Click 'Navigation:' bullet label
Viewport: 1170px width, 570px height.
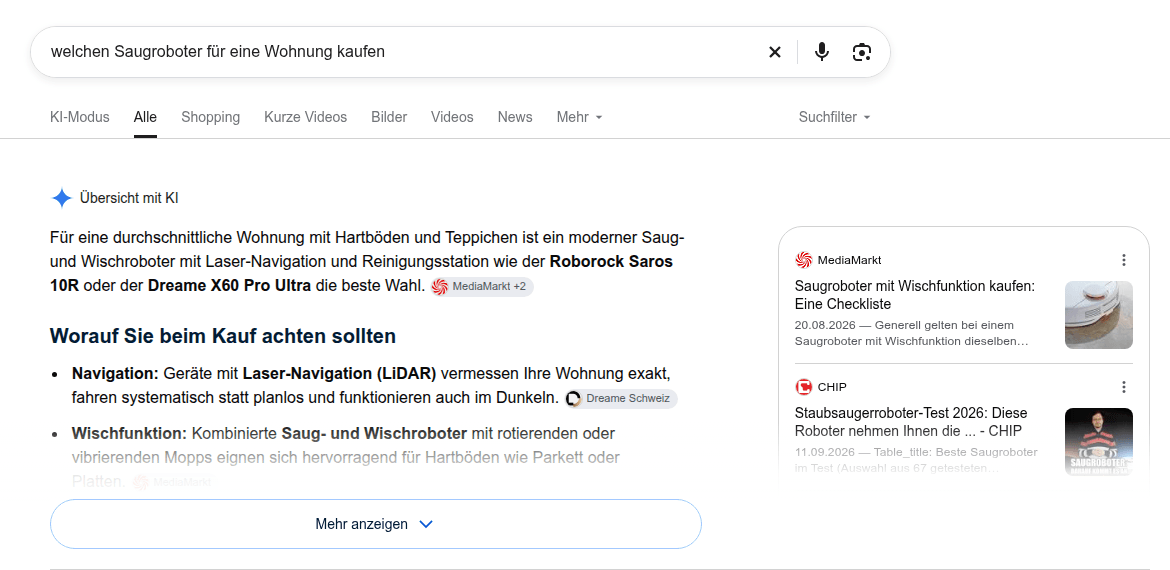[116, 372]
